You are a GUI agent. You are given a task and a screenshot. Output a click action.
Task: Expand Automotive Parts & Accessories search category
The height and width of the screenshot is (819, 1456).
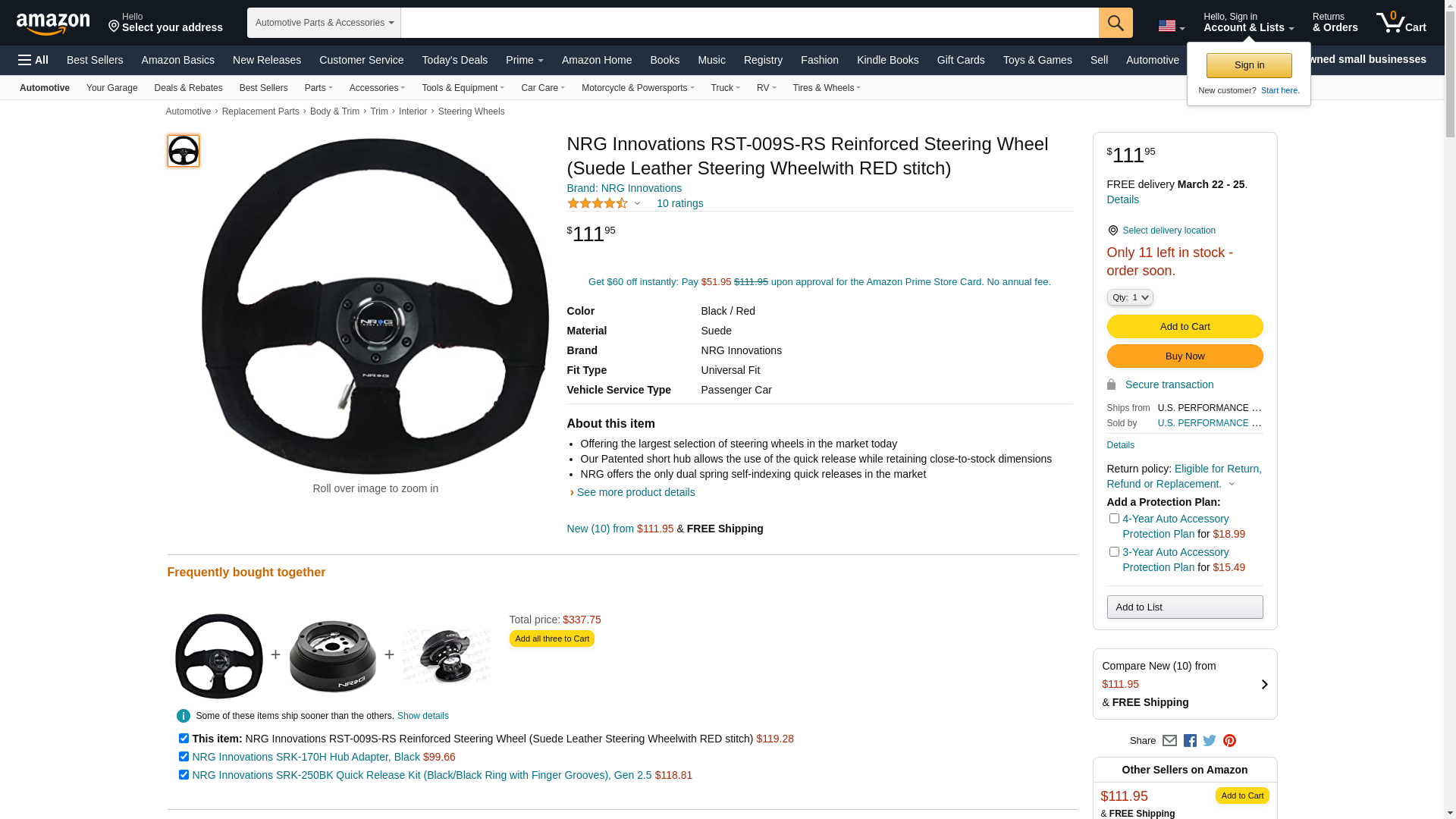pos(324,23)
